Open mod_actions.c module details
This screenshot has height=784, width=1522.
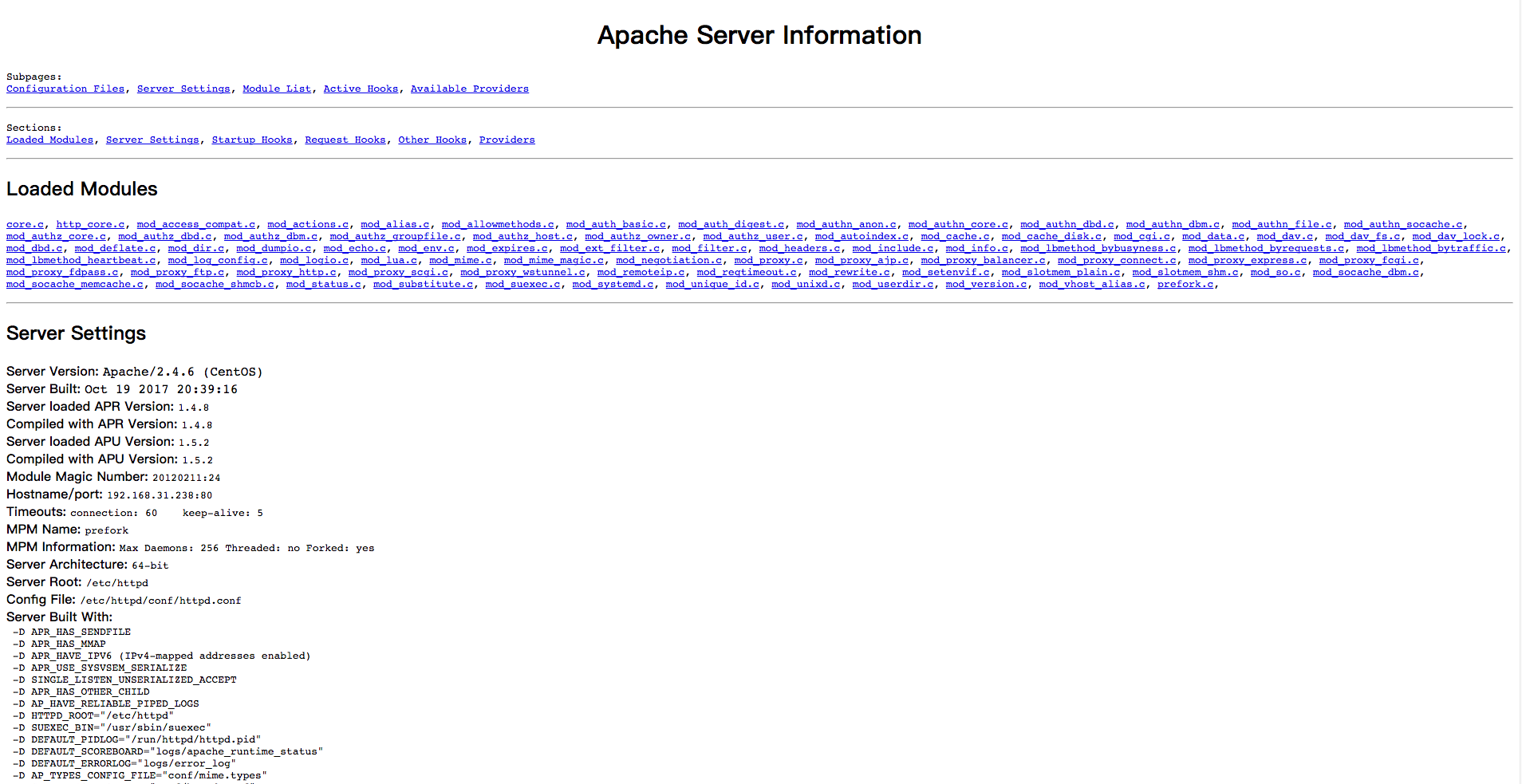[308, 224]
